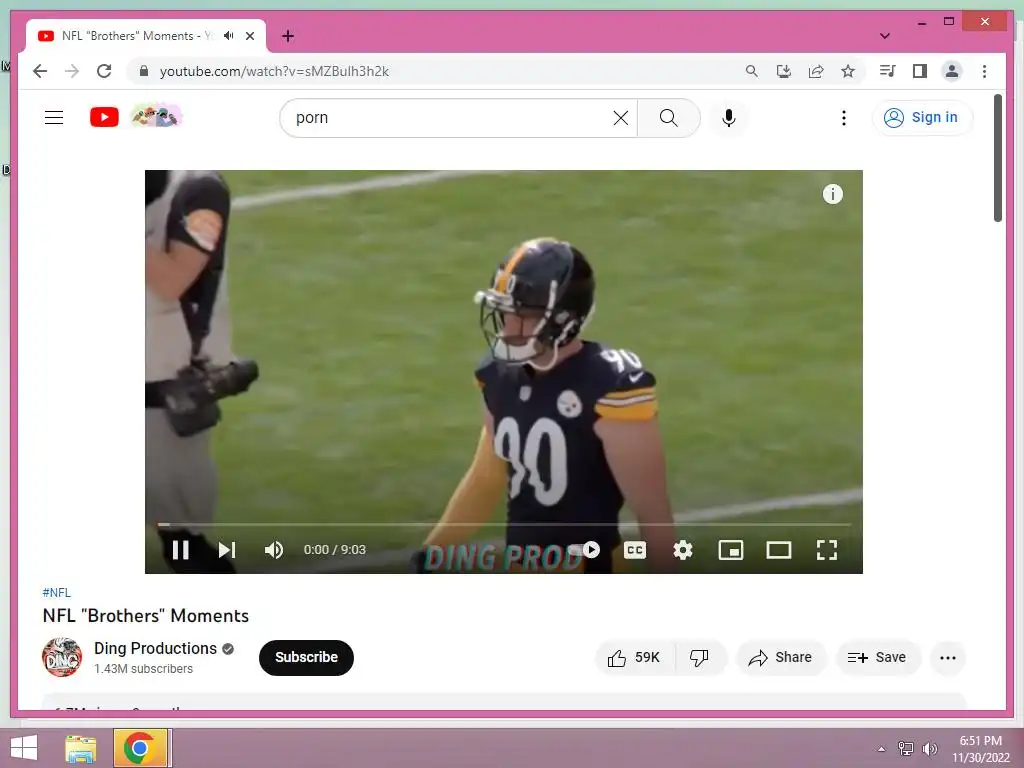Toggle closed captions CC

pyautogui.click(x=635, y=550)
